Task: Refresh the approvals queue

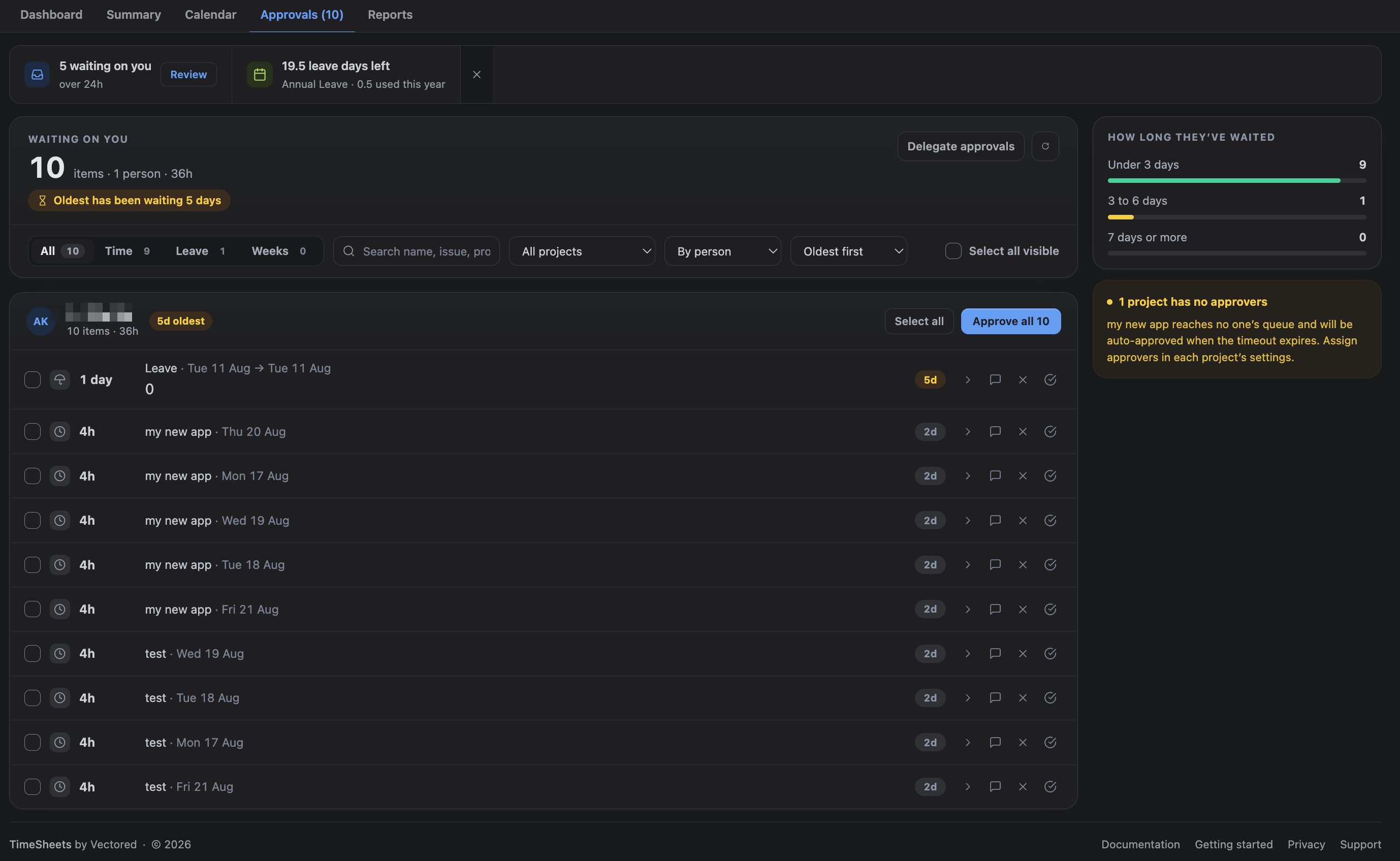Action: coord(1045,146)
